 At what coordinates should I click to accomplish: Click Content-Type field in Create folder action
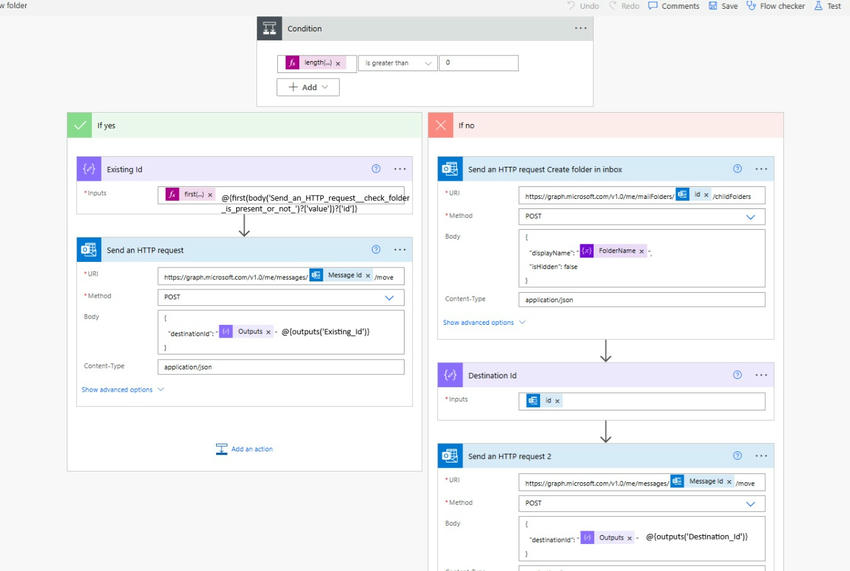pos(642,300)
